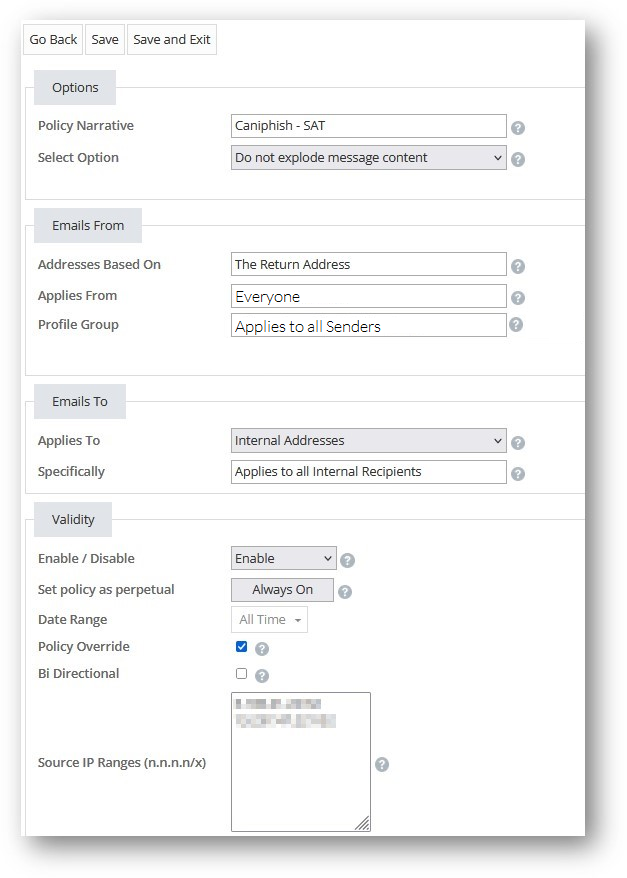Show help for the Applies To dropdown
The height and width of the screenshot is (878, 627).
pos(518,441)
